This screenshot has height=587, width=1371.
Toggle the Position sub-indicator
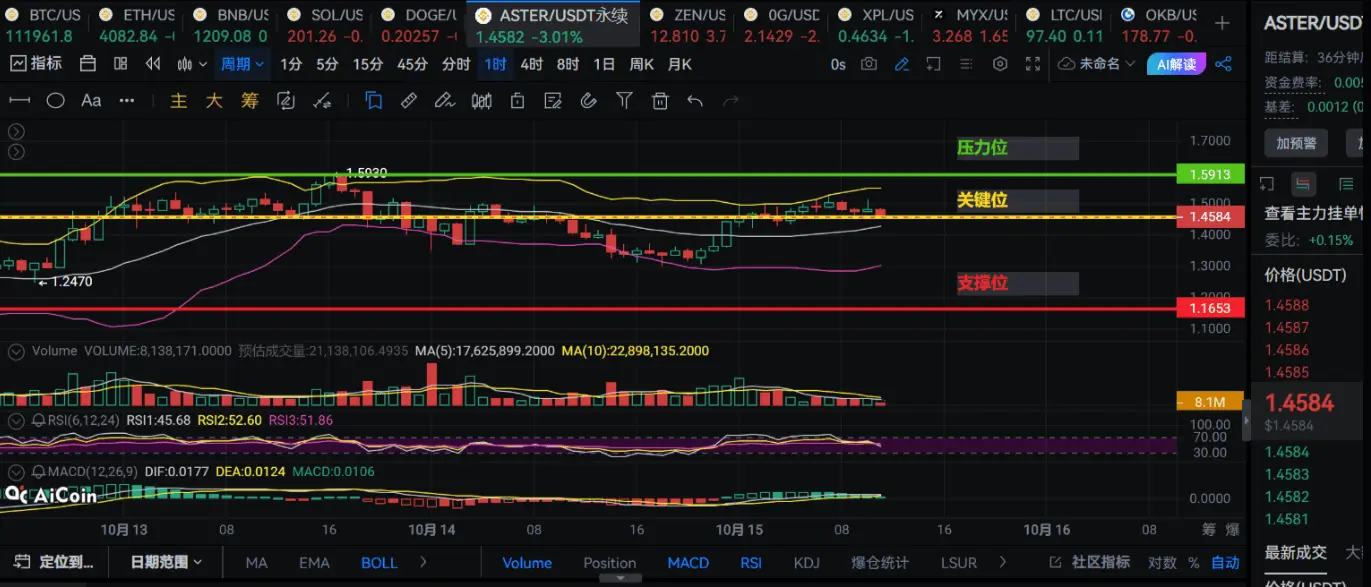(x=609, y=562)
